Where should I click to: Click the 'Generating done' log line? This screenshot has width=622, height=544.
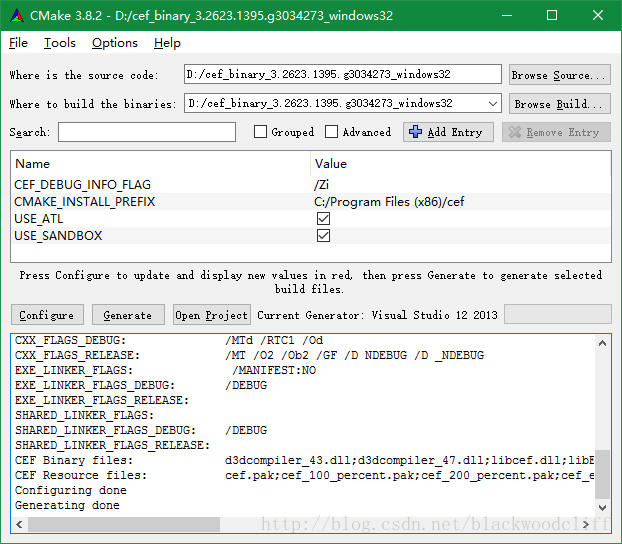coord(67,506)
